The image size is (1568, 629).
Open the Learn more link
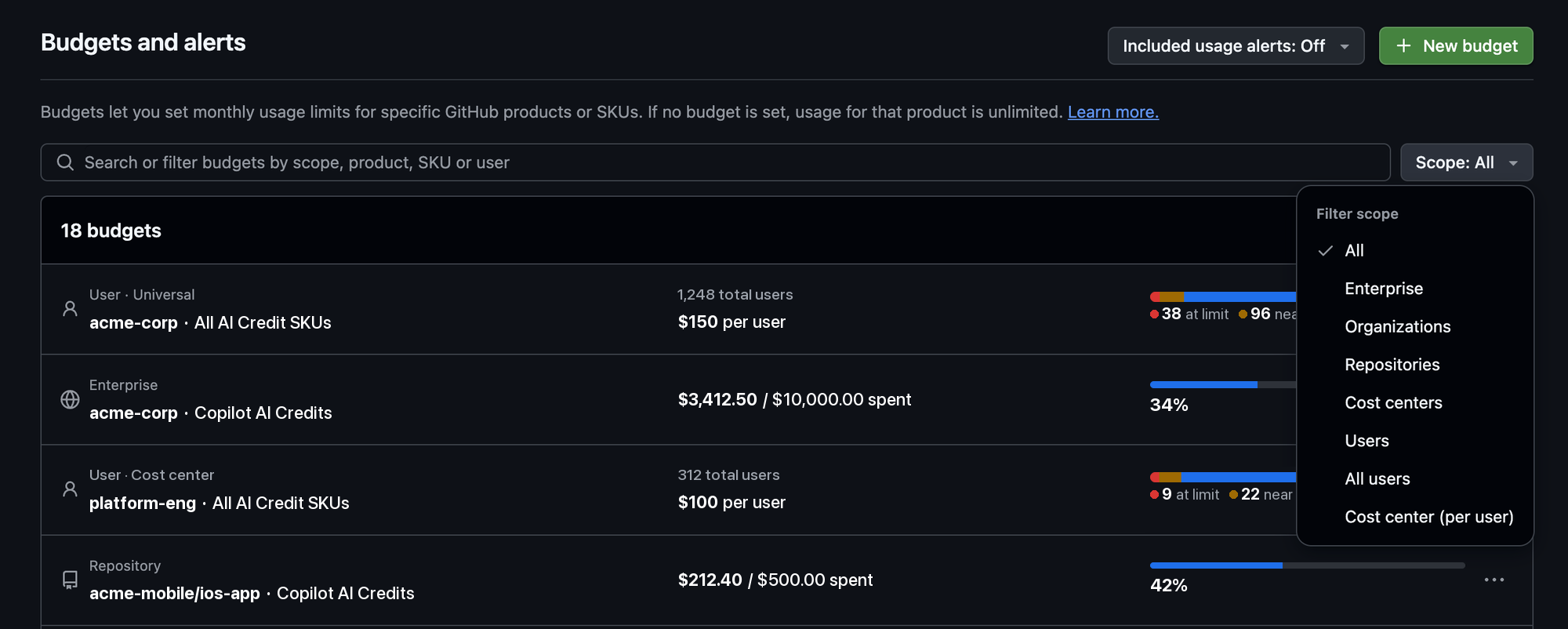1112,112
